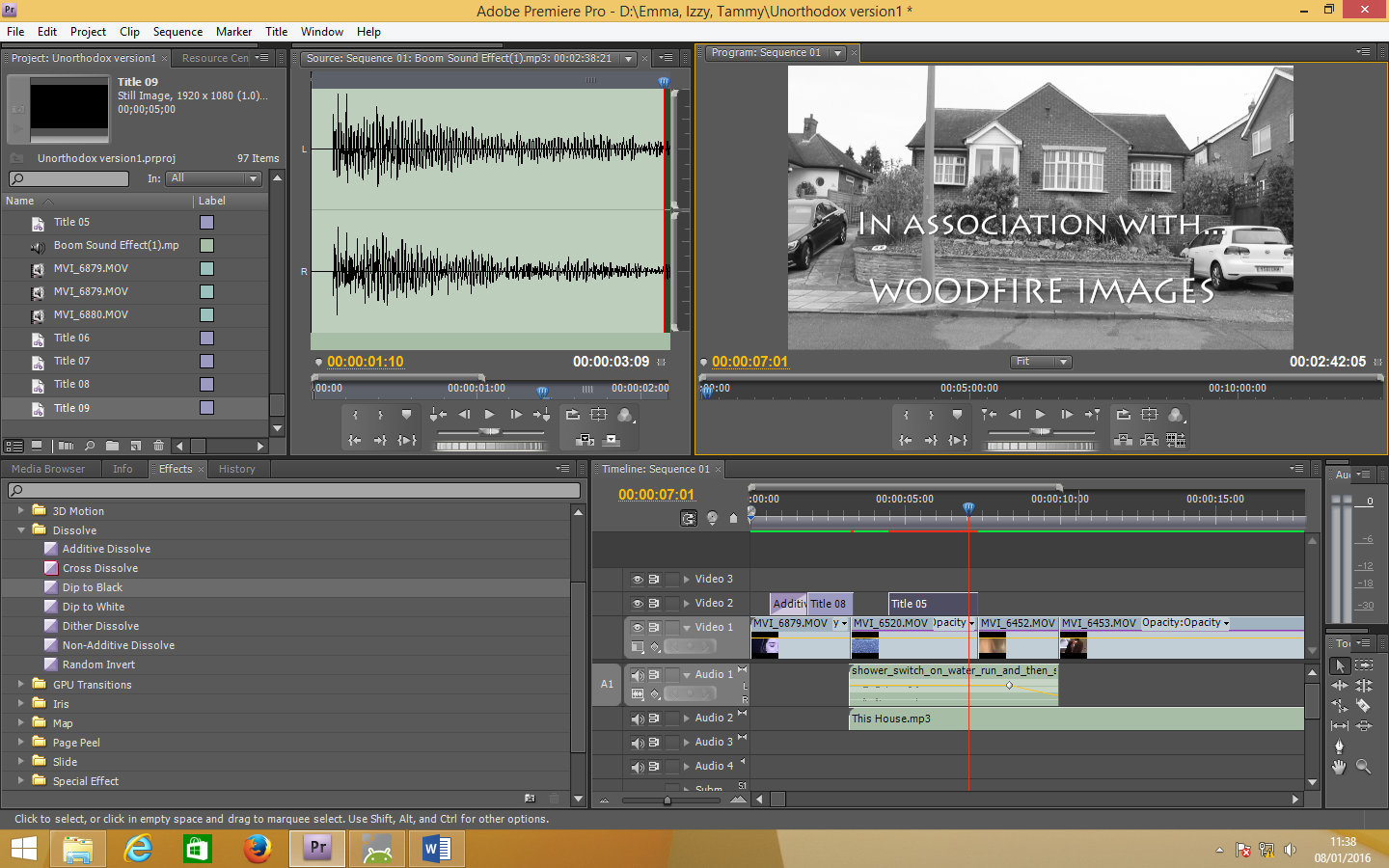Toggle track lock box on Video 2
This screenshot has height=868, width=1389.
point(672,604)
